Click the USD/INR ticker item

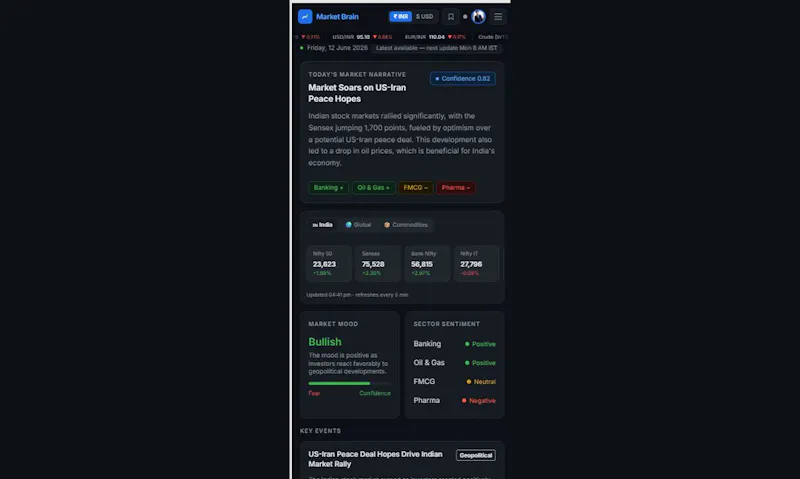click(x=362, y=37)
